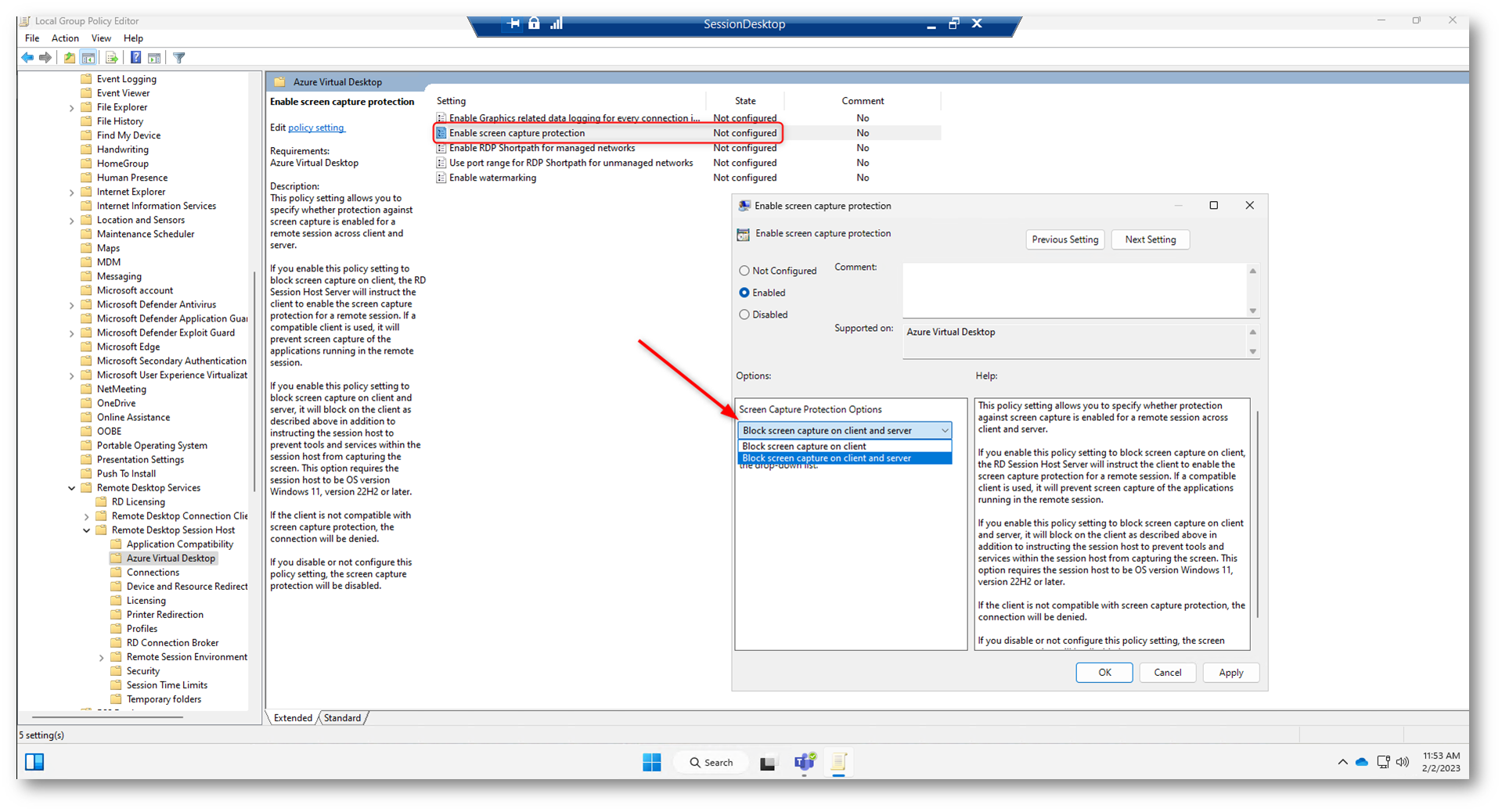Click OneDrive cloud tray icon

pyautogui.click(x=1362, y=762)
